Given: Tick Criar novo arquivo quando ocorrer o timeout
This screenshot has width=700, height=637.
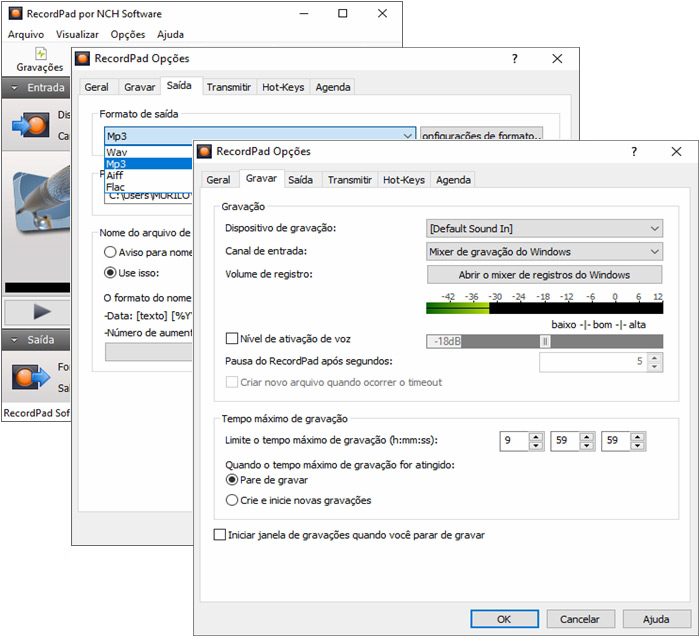Looking at the screenshot, I should pos(232,382).
